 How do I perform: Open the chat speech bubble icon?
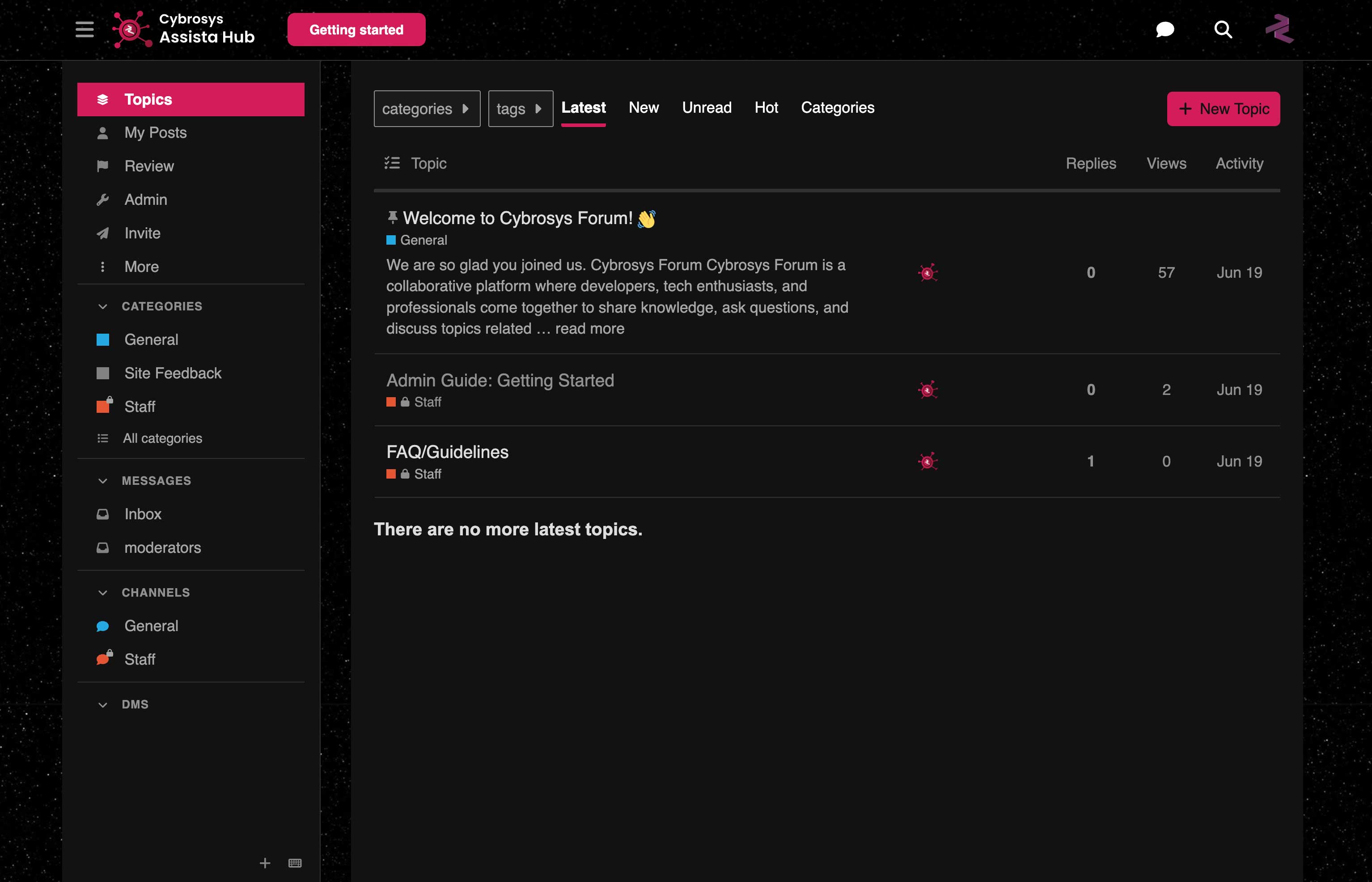tap(1165, 29)
